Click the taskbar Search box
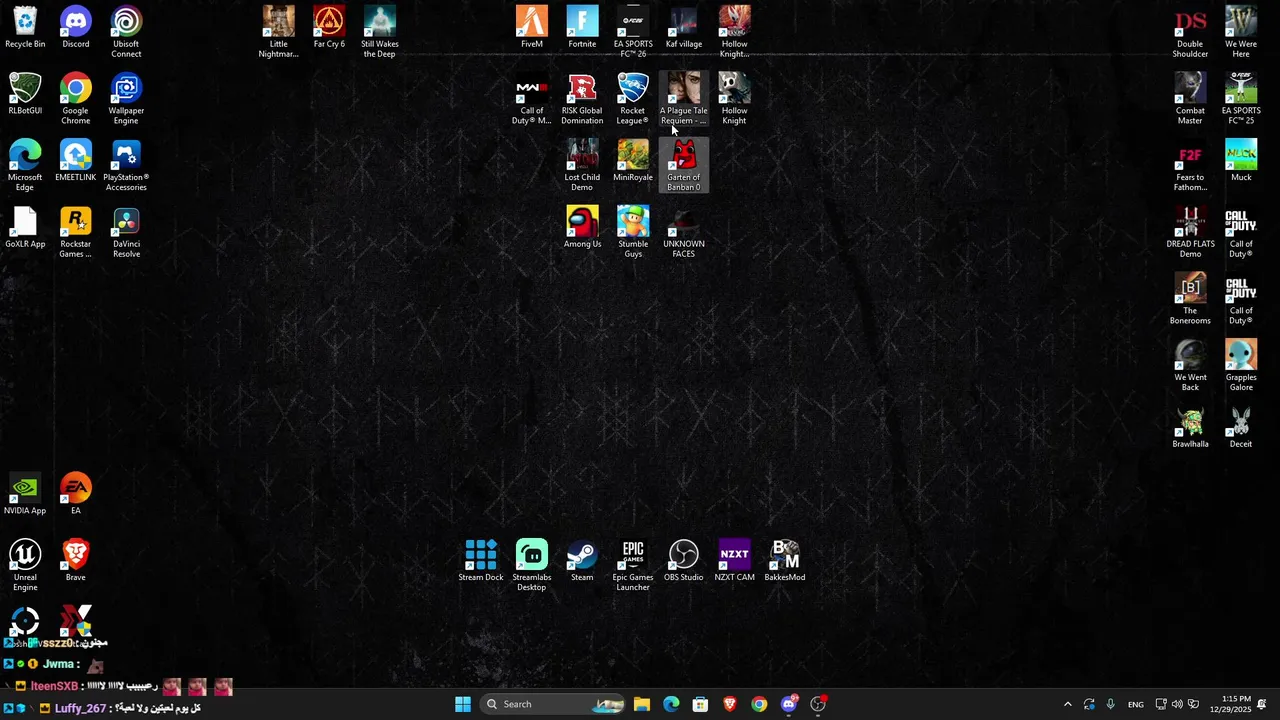Screen dimensions: 1280x720 click(x=554, y=704)
